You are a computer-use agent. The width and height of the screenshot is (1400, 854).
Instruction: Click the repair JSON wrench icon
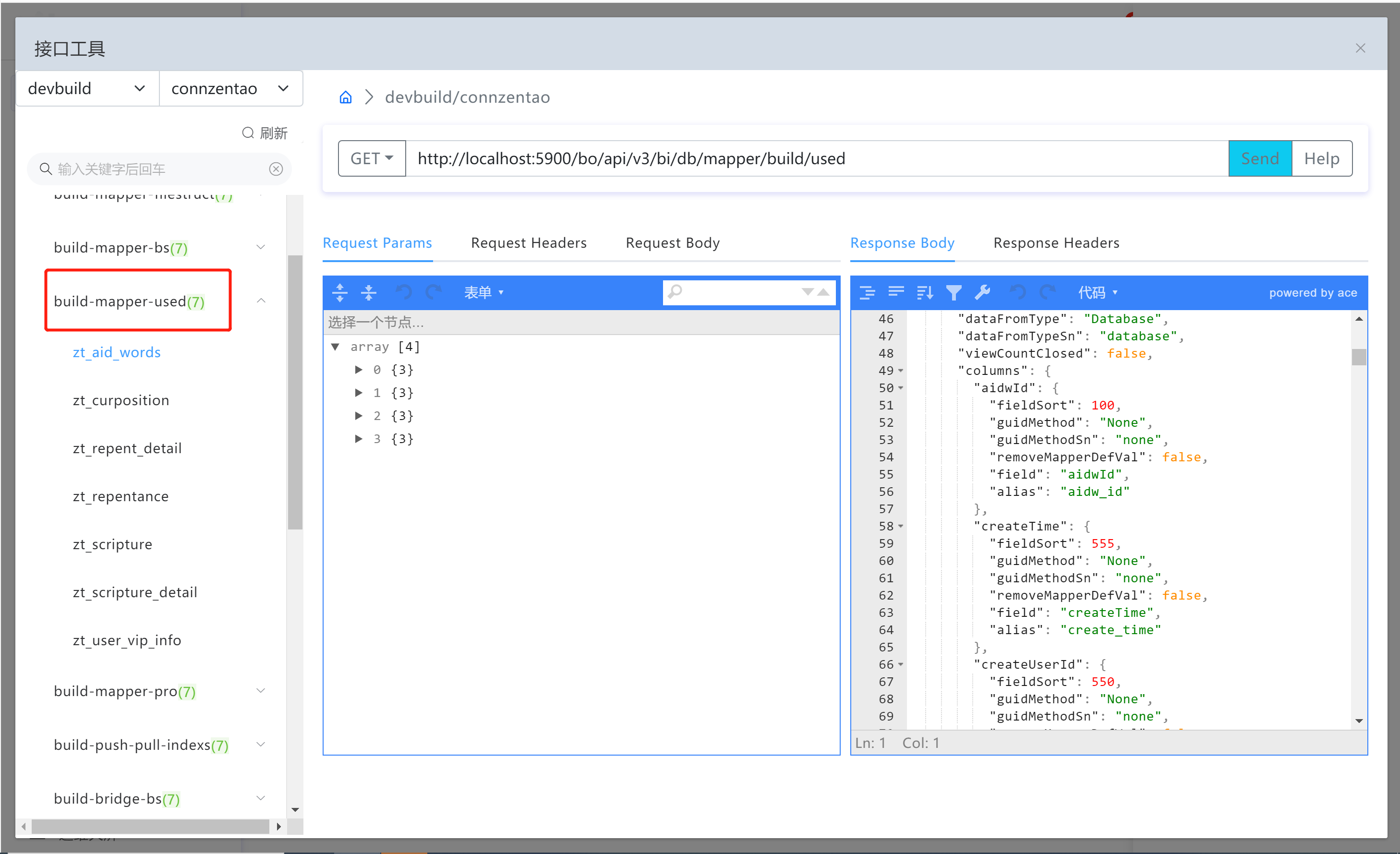click(983, 293)
